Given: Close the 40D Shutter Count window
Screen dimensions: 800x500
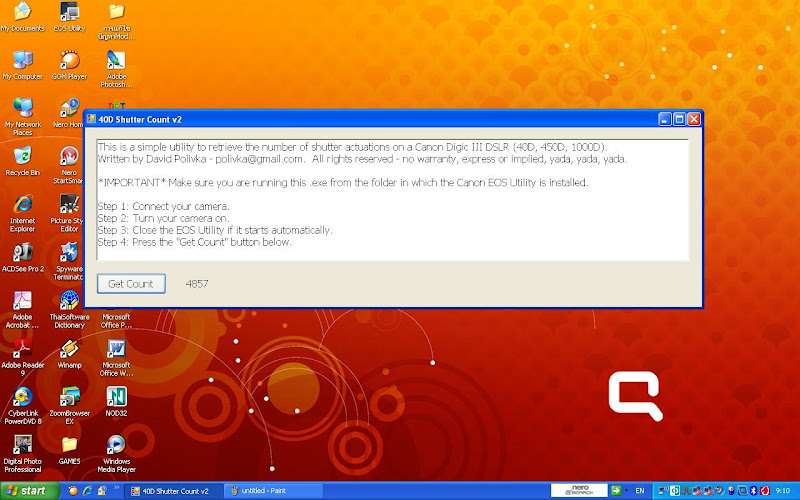Looking at the screenshot, I should pyautogui.click(x=694, y=119).
